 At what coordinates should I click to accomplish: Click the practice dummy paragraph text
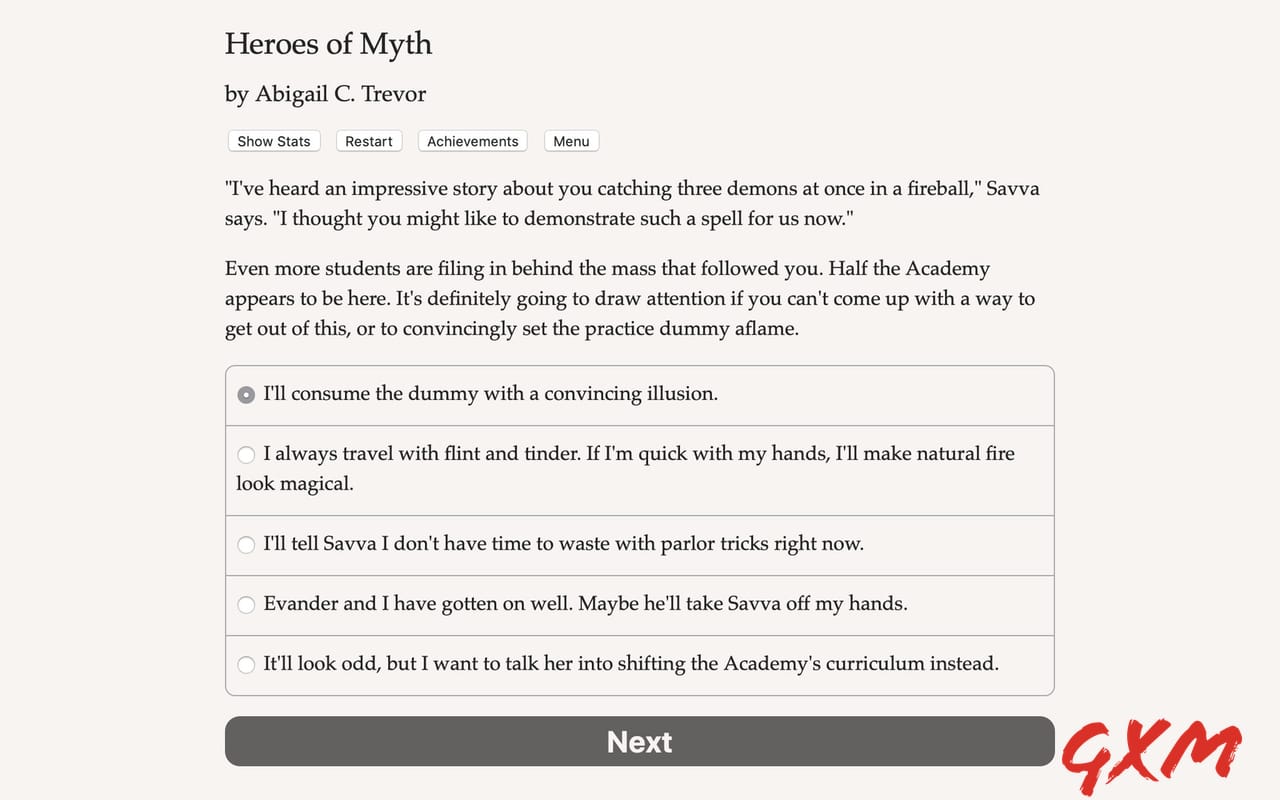630,298
